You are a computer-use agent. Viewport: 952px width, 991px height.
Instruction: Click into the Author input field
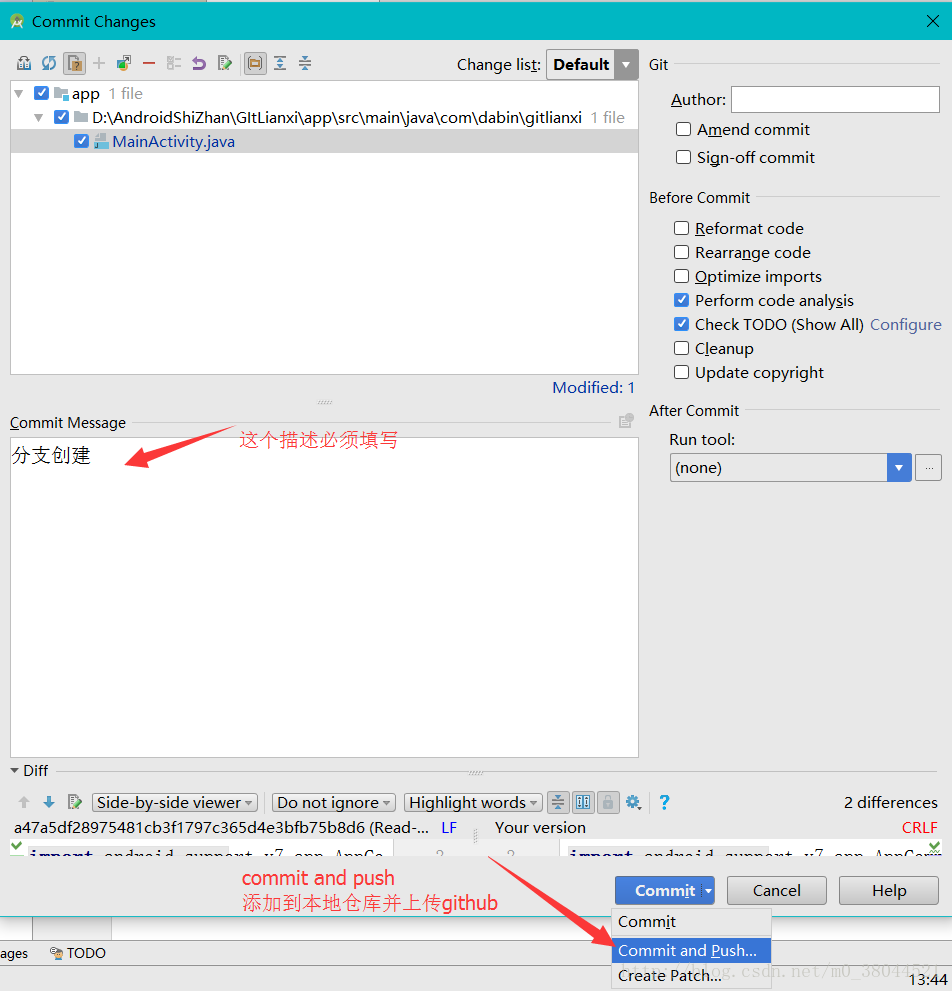pyautogui.click(x=835, y=99)
